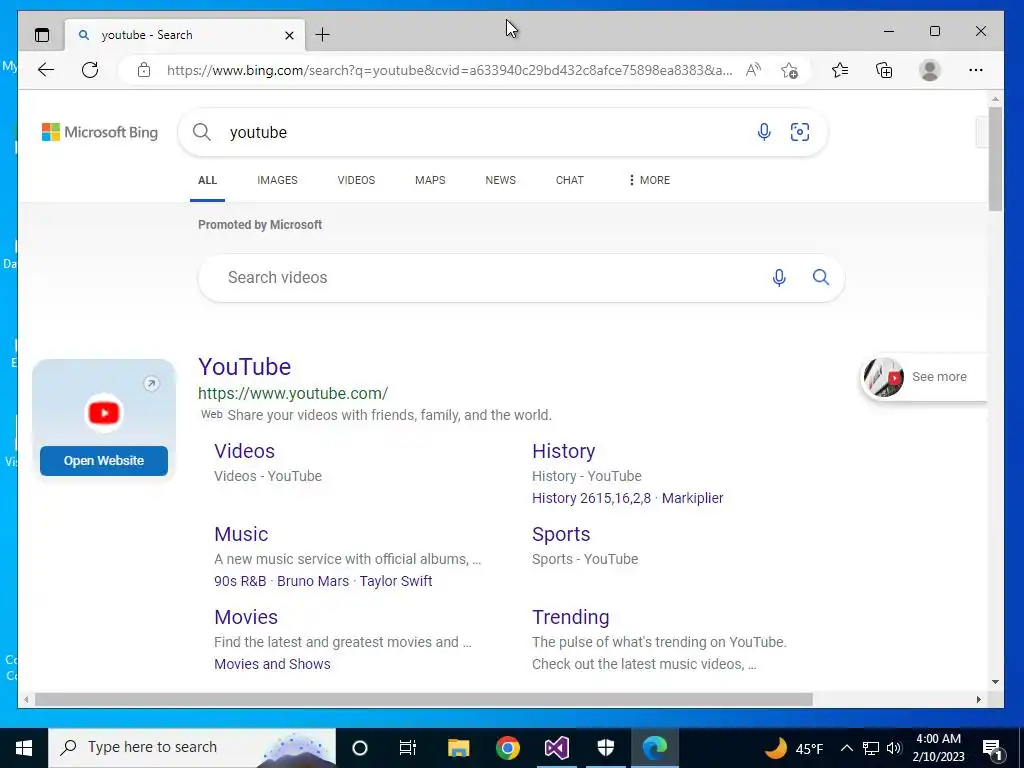Open the taskbar weather 45°F widget
This screenshot has width=1024, height=768.
pyautogui.click(x=793, y=748)
